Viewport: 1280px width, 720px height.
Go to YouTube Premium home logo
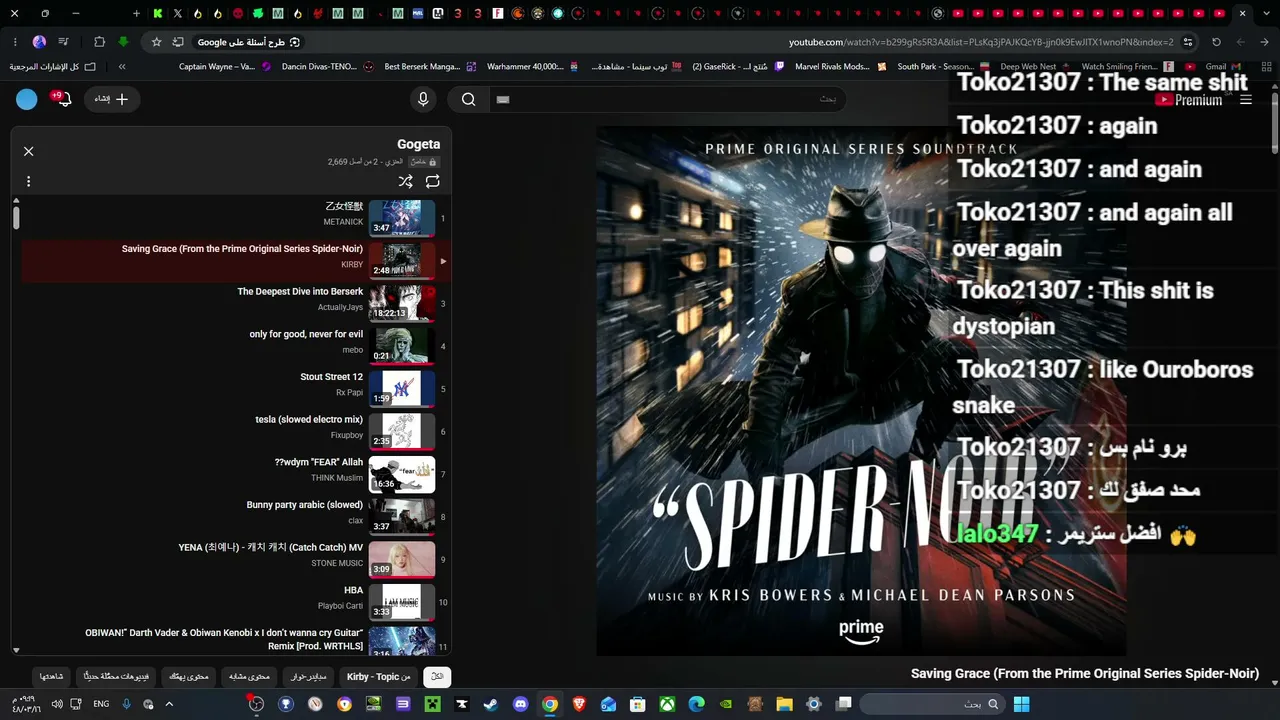click(x=1189, y=100)
